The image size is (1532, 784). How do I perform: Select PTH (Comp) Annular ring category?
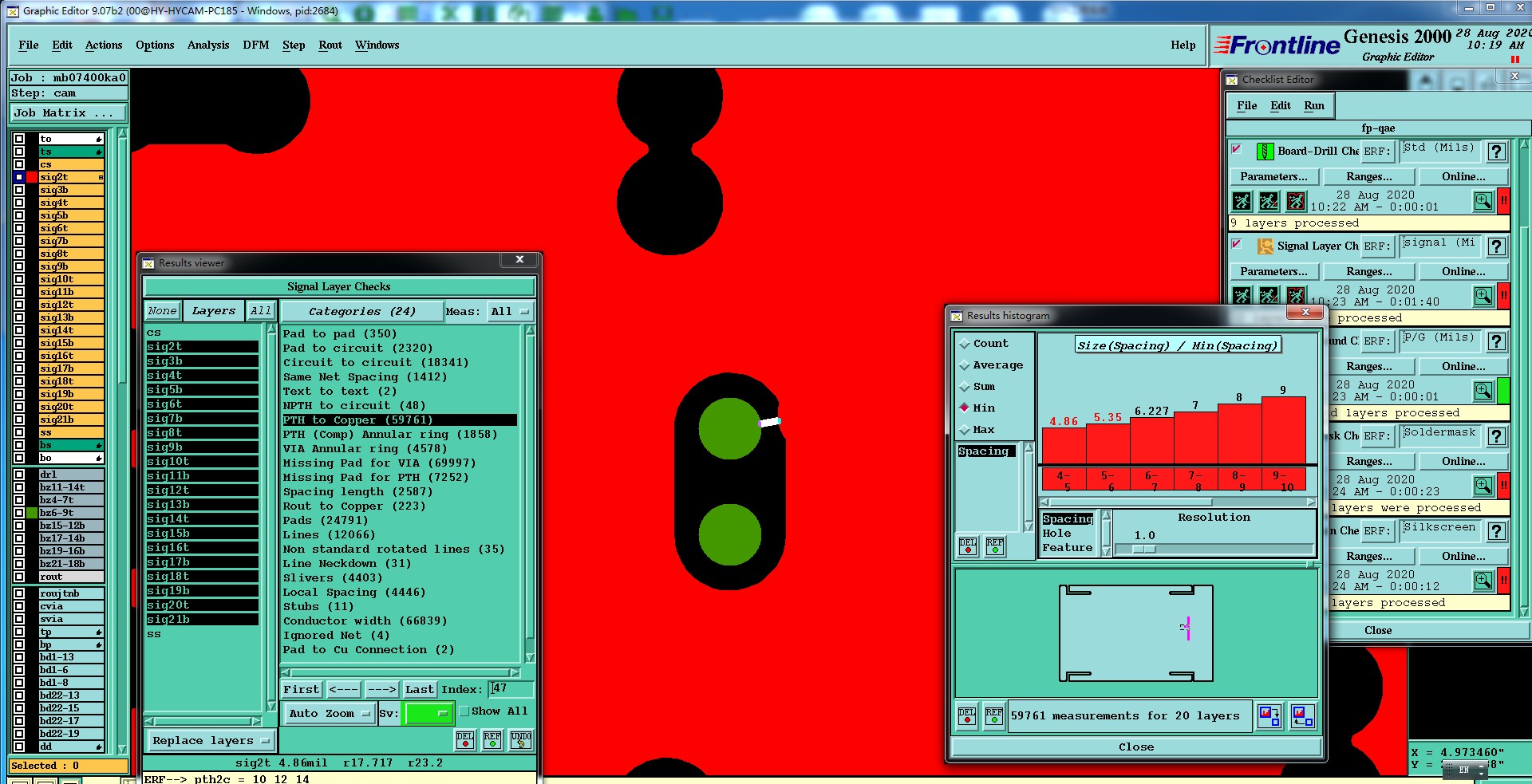(390, 435)
